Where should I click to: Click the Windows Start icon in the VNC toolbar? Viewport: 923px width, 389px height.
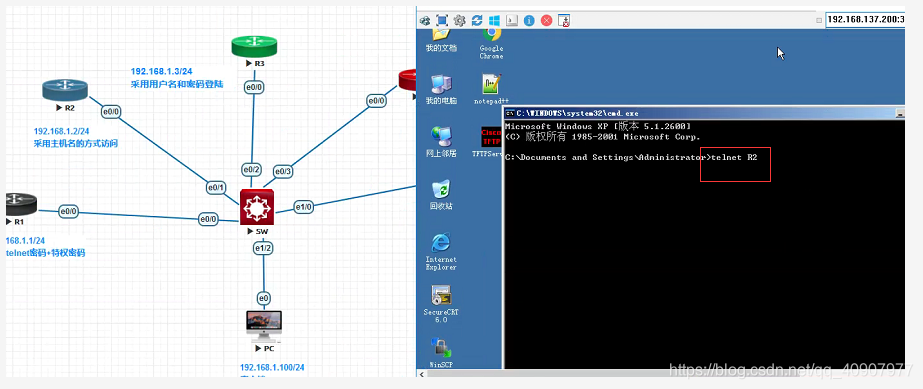pyautogui.click(x=494, y=21)
